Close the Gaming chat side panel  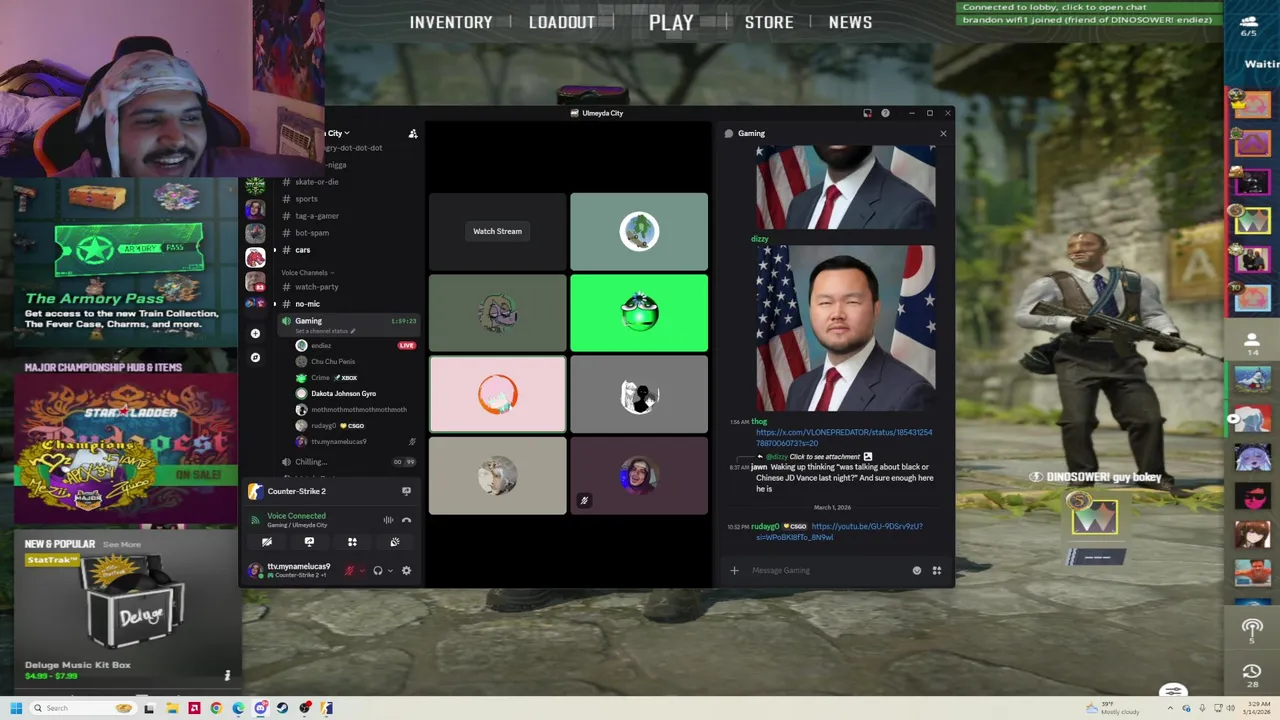tap(943, 133)
